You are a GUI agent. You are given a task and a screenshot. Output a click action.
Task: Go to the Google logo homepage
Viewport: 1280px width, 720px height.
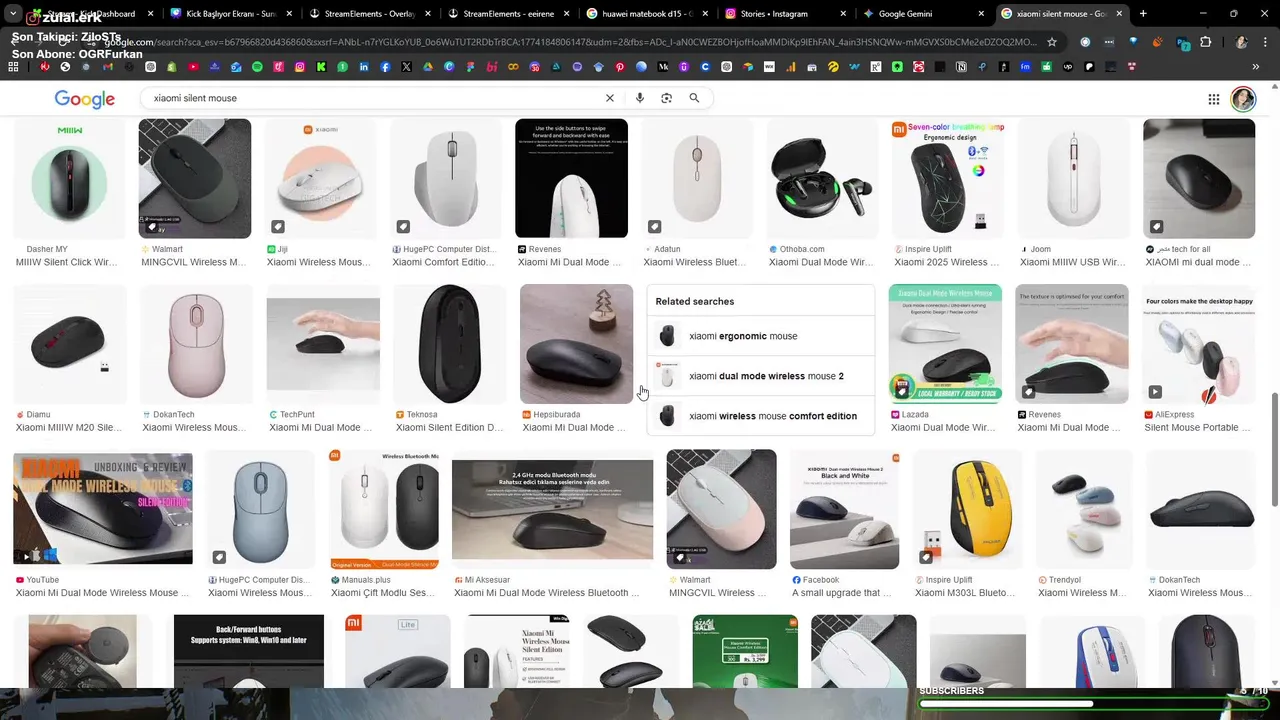84,99
